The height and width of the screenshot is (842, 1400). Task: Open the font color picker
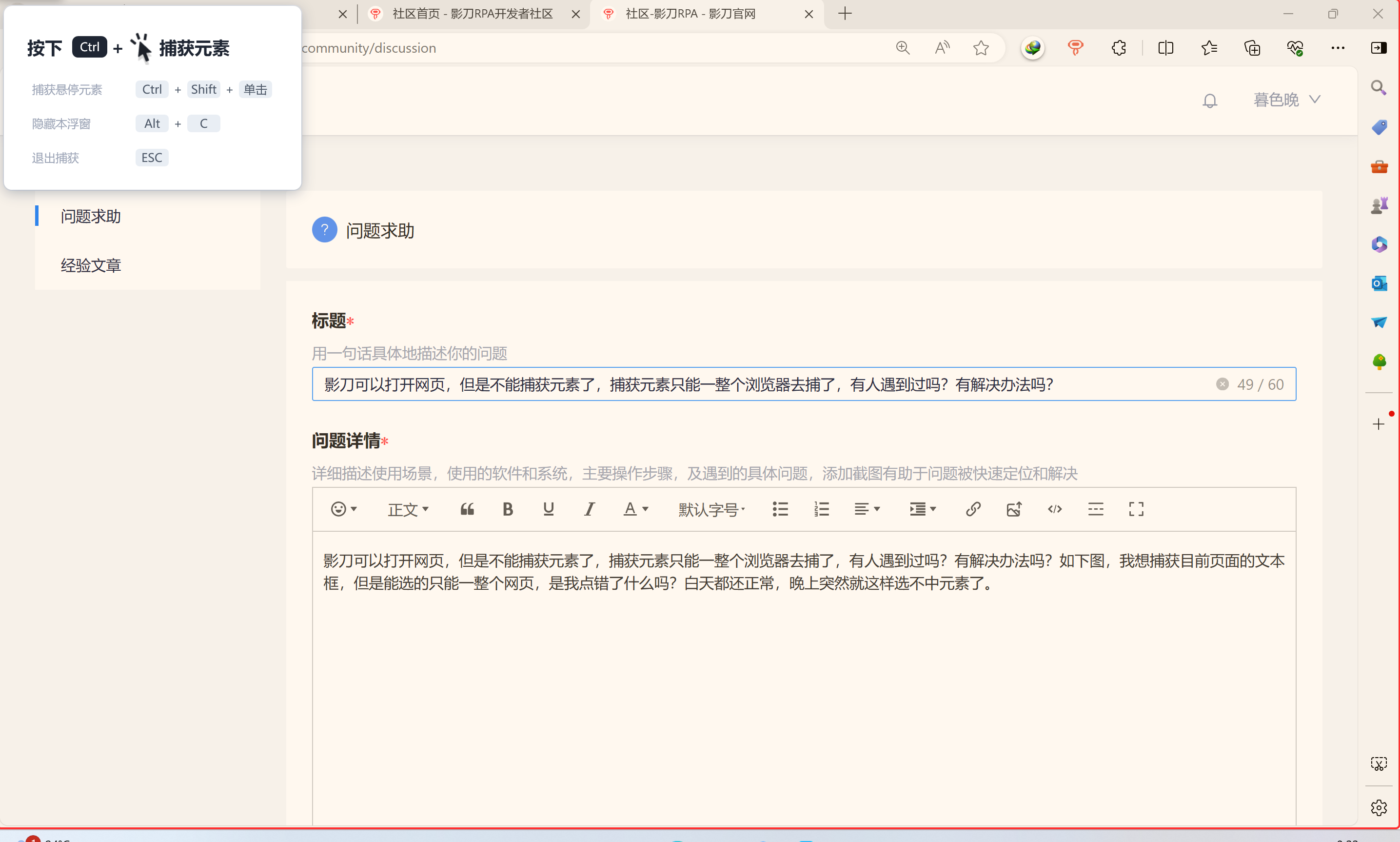(x=635, y=509)
